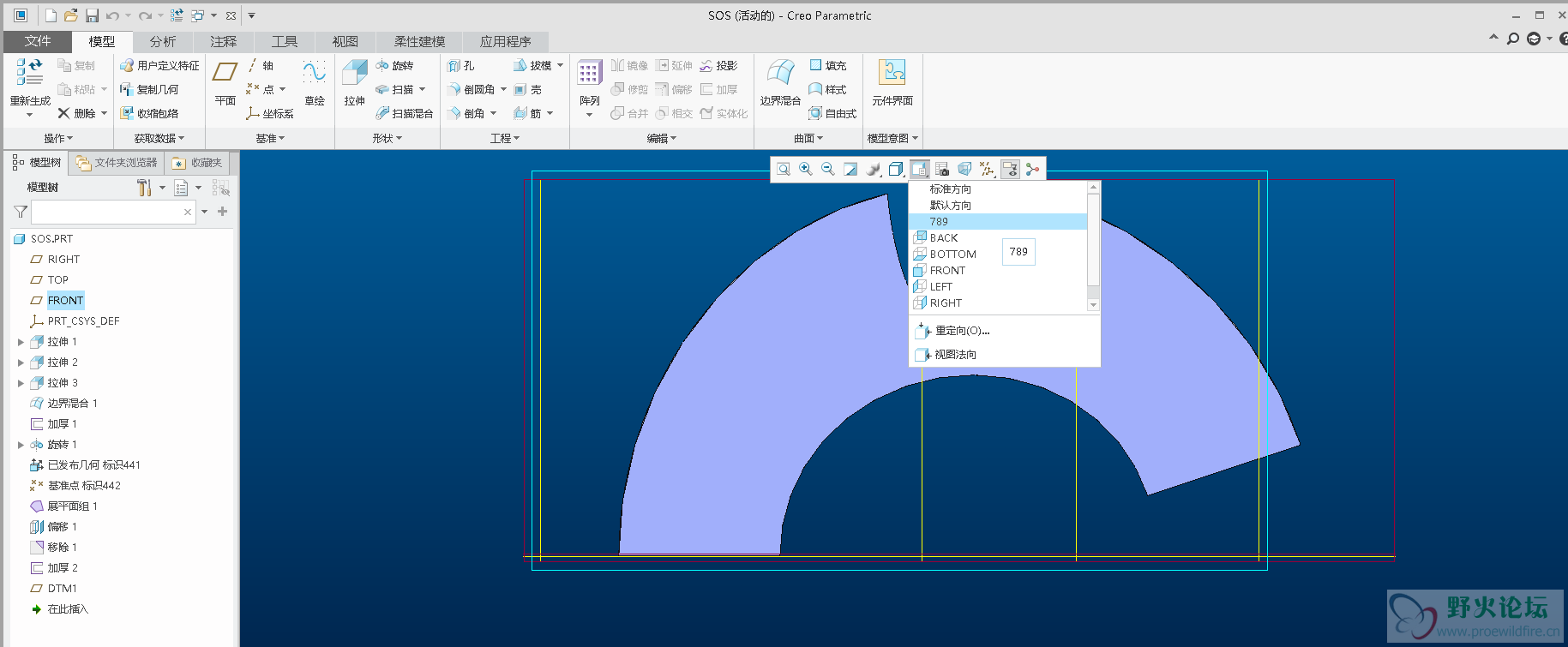The image size is (1568, 647).
Task: Switch to the 文件夹浏览器 panel tab
Action: click(117, 163)
